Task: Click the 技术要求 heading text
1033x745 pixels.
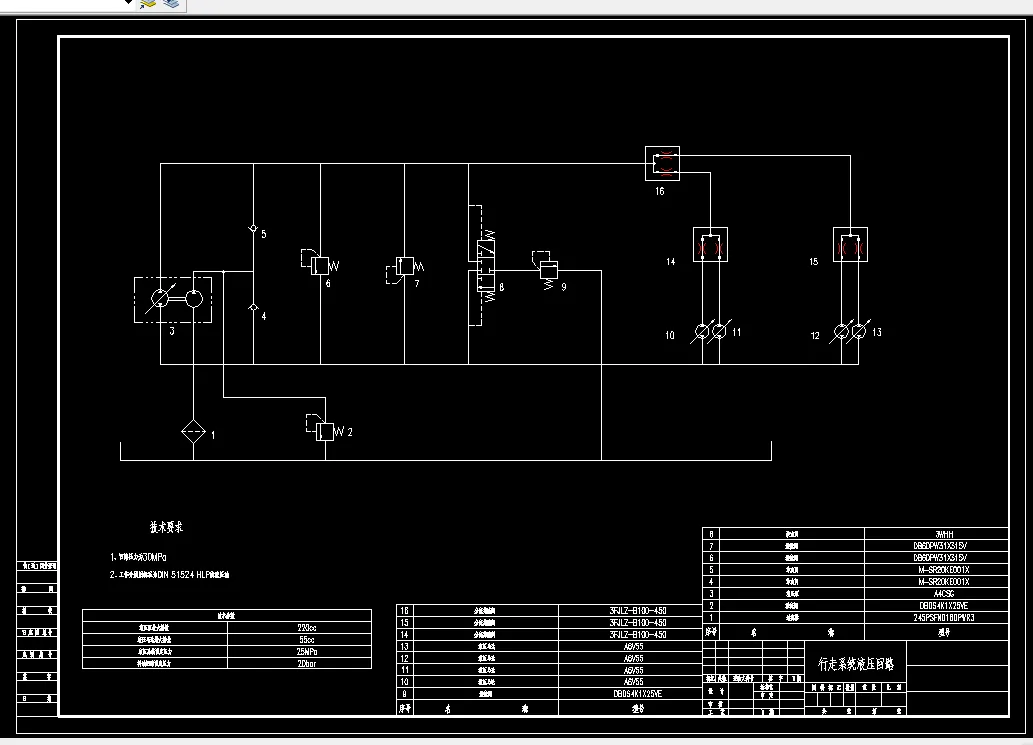Action: (166, 527)
